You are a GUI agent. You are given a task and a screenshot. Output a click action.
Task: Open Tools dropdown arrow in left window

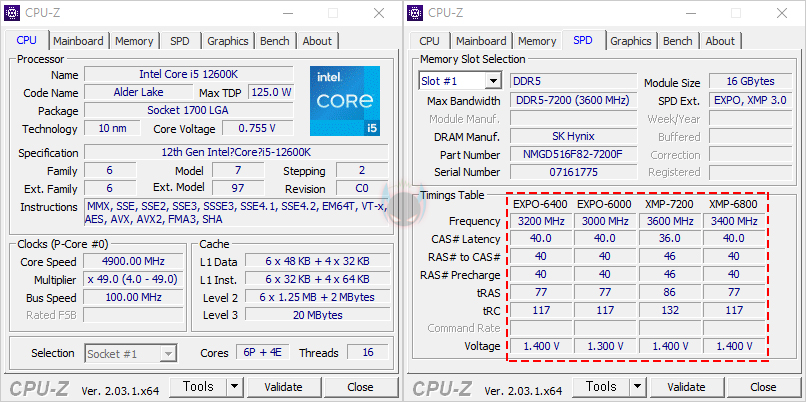234,387
